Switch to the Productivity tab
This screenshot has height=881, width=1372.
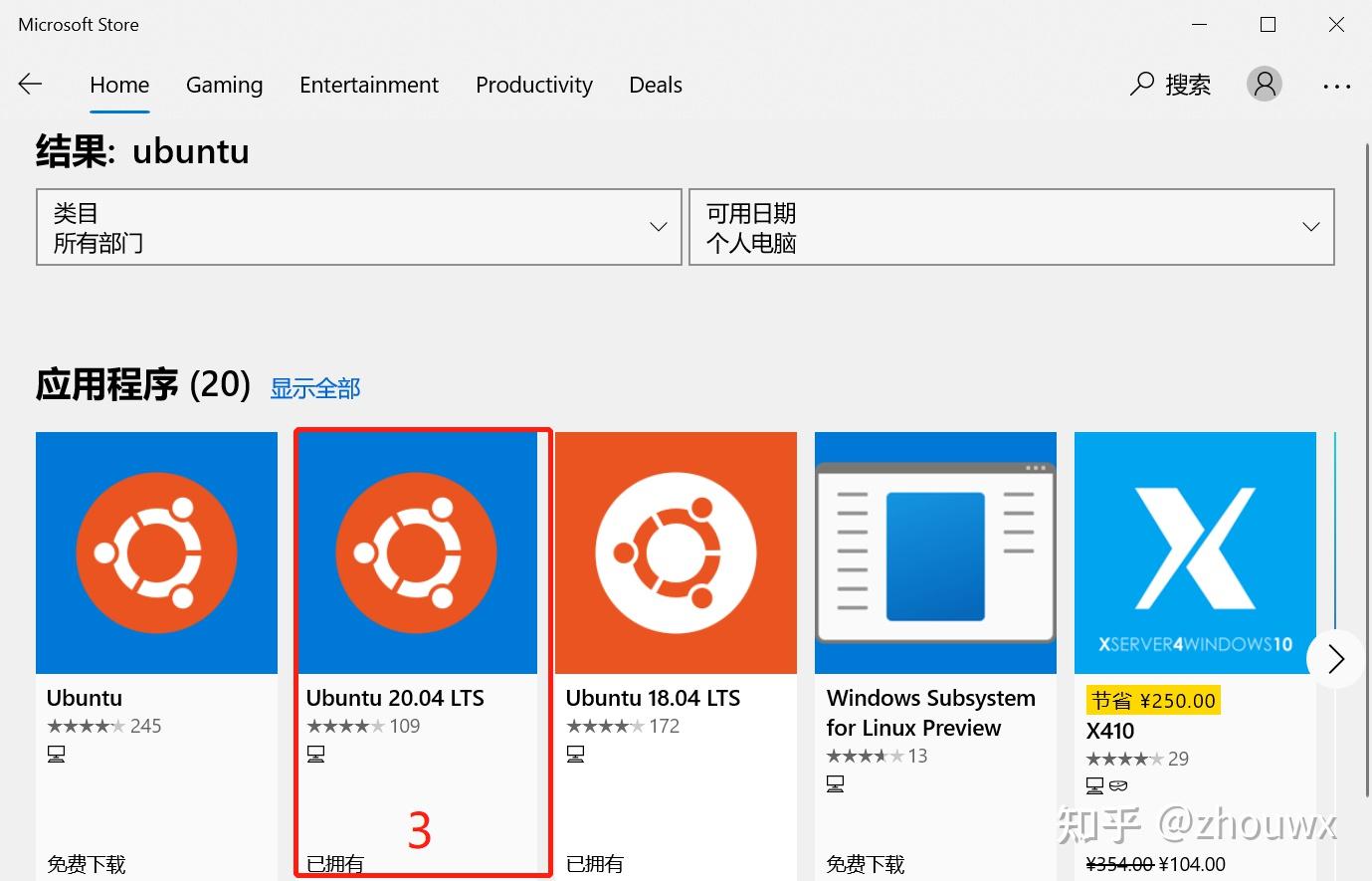[x=533, y=85]
